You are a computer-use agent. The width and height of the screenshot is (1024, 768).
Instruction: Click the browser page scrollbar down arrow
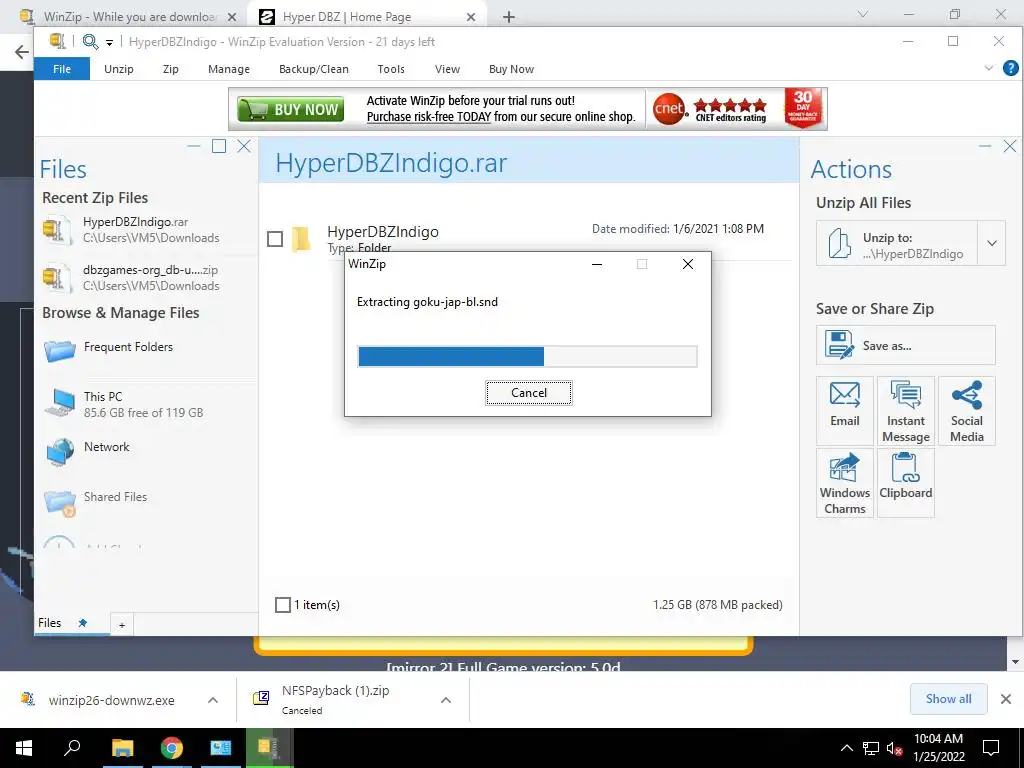[1015, 662]
